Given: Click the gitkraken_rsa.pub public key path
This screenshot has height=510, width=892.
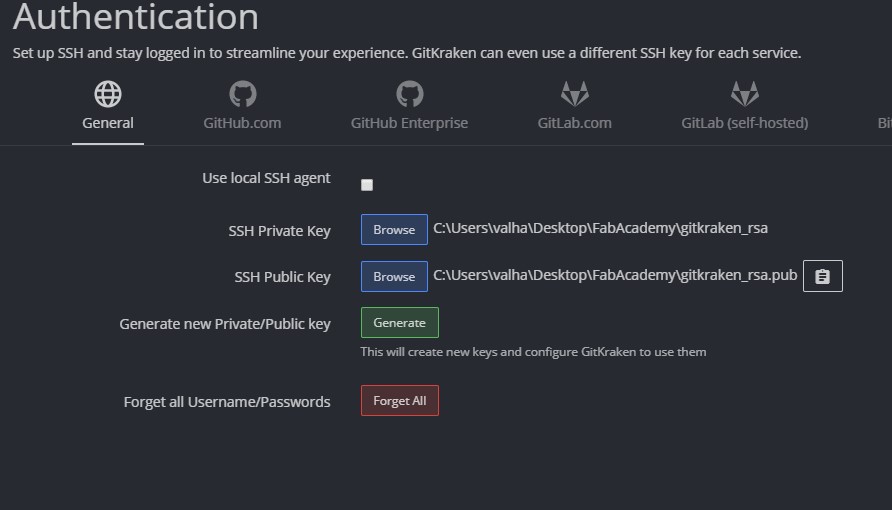Looking at the screenshot, I should (x=615, y=275).
